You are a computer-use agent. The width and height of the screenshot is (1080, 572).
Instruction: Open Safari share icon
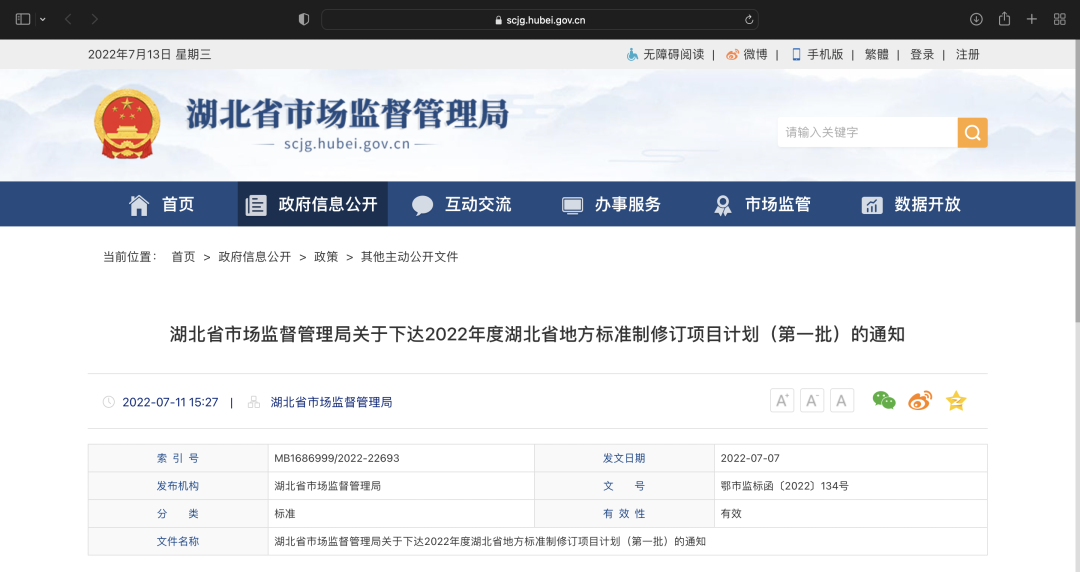click(x=1004, y=19)
